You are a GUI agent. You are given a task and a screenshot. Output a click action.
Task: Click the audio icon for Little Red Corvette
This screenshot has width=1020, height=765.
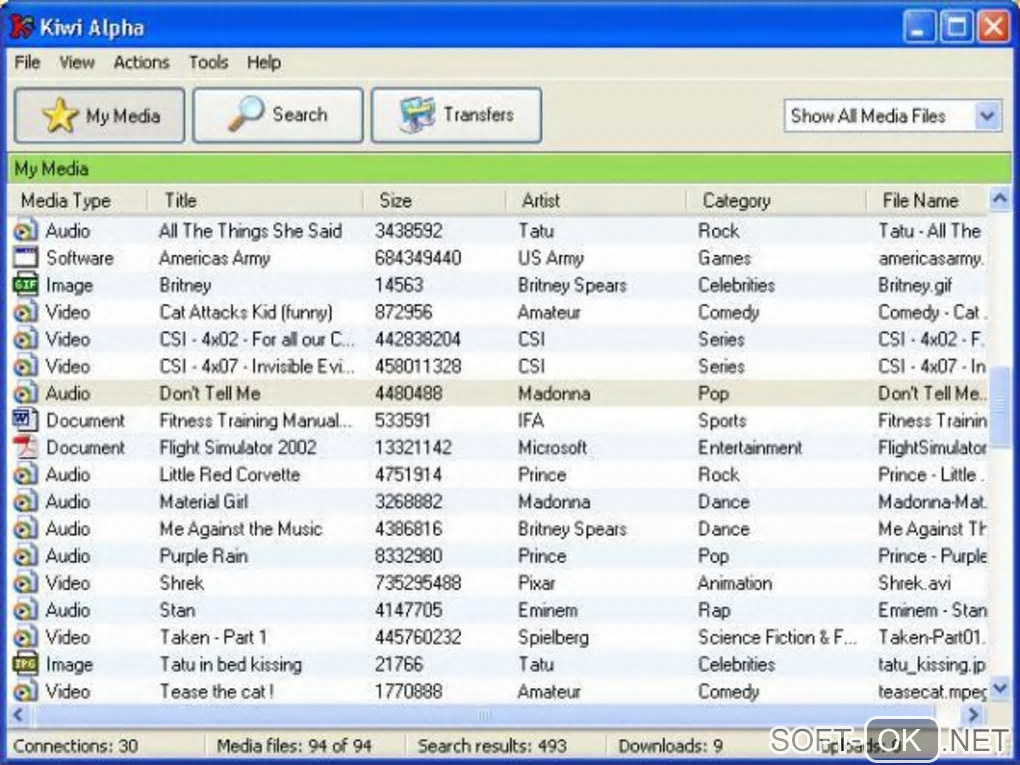tap(25, 474)
